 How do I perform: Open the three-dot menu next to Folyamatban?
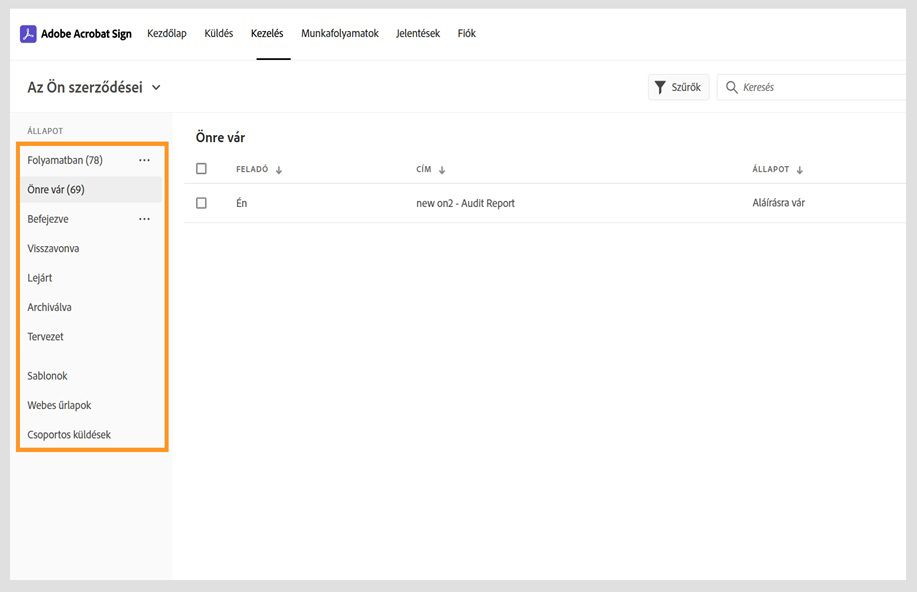(x=144, y=160)
